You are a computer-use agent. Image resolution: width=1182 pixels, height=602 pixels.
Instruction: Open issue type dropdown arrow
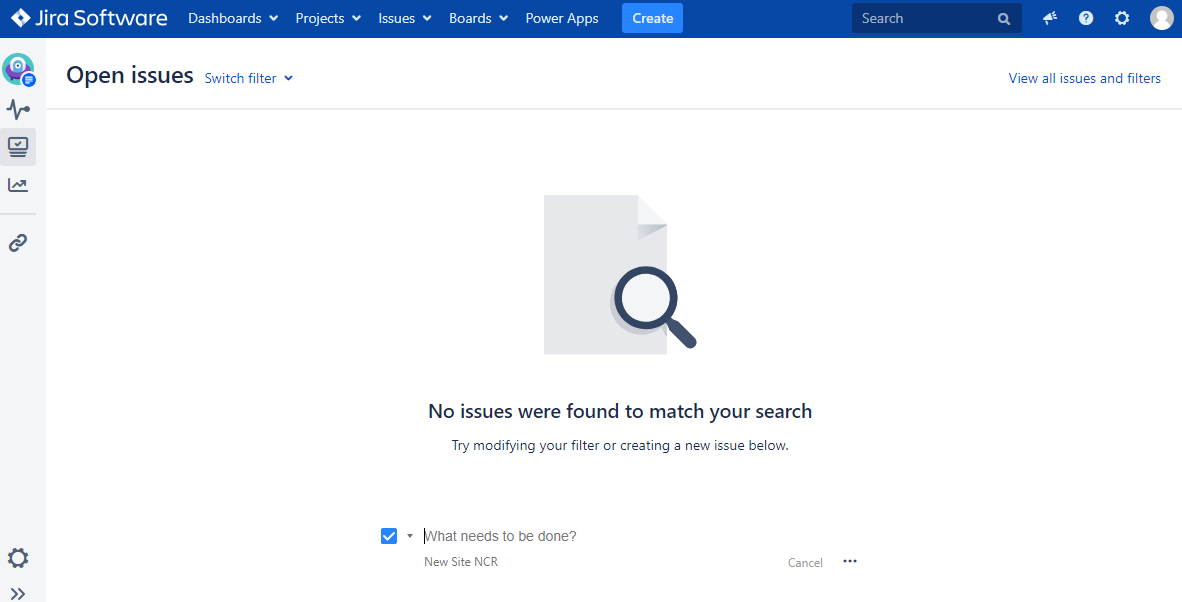point(410,536)
